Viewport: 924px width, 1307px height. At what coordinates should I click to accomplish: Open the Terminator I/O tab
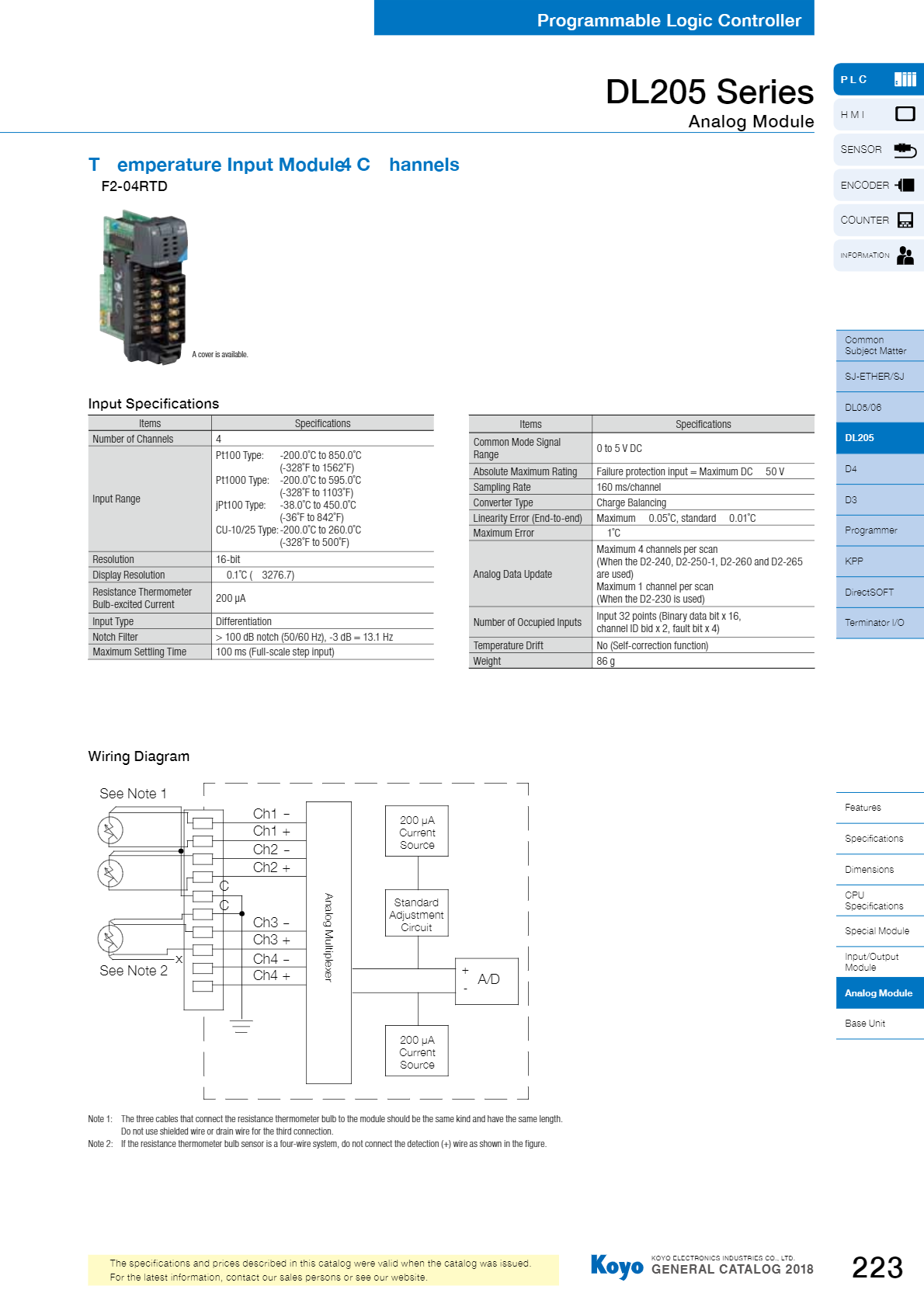pyautogui.click(x=880, y=623)
